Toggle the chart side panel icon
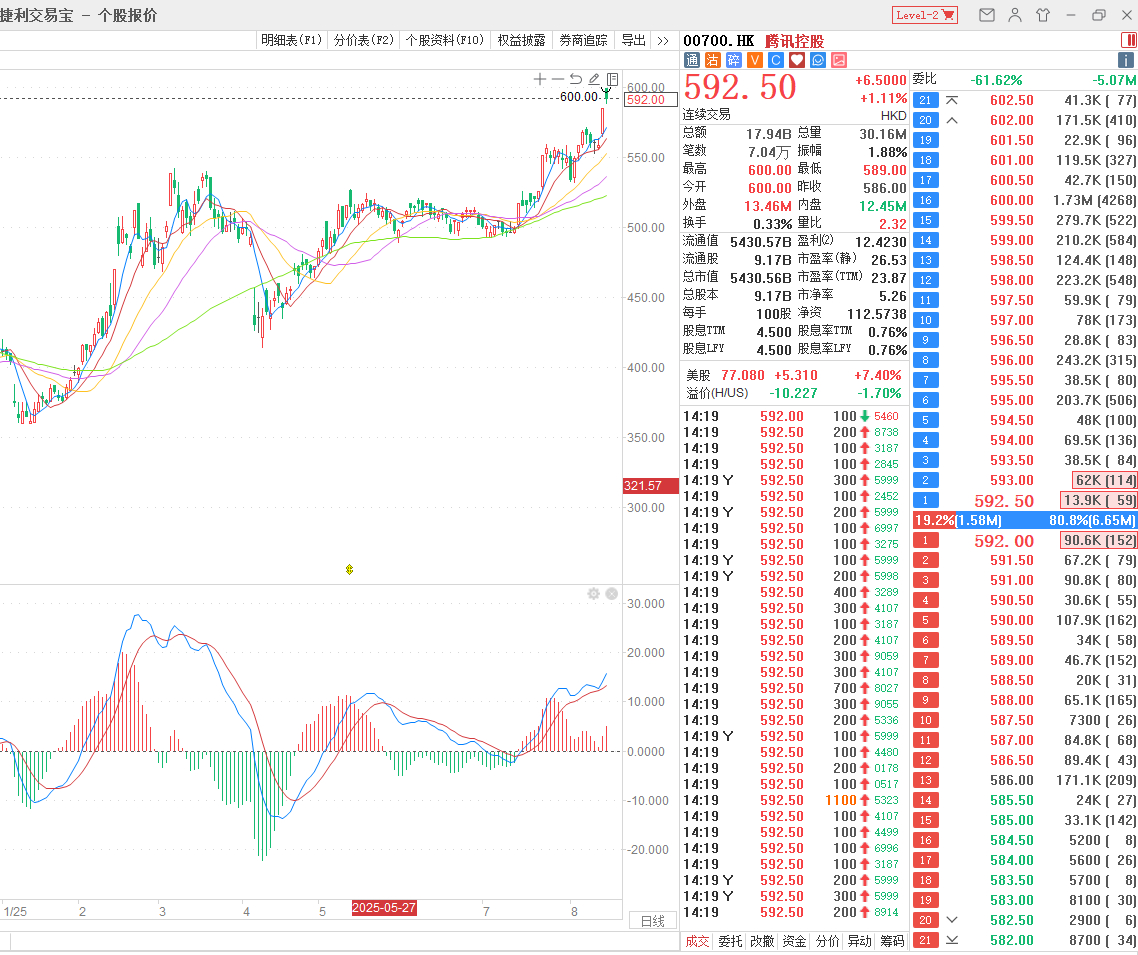The width and height of the screenshot is (1138, 955). coord(613,79)
